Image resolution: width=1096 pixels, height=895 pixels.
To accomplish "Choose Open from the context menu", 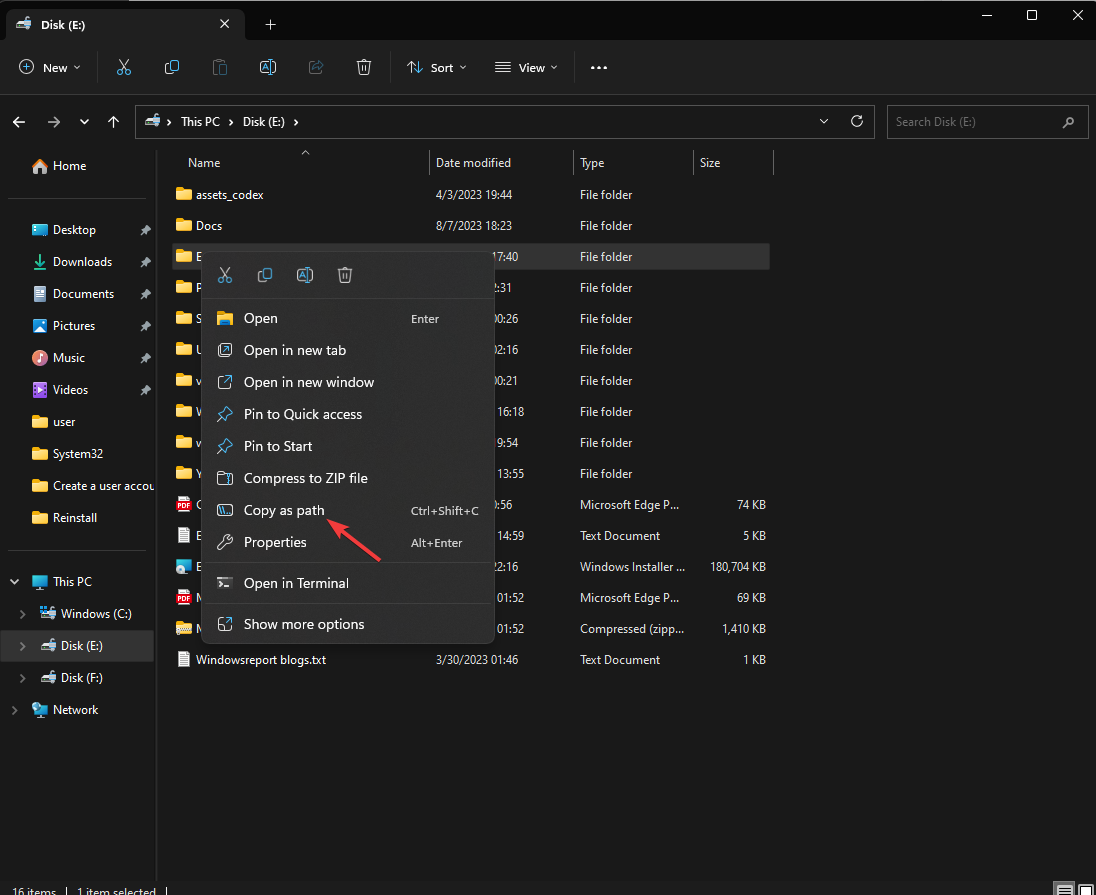I will pyautogui.click(x=348, y=319).
